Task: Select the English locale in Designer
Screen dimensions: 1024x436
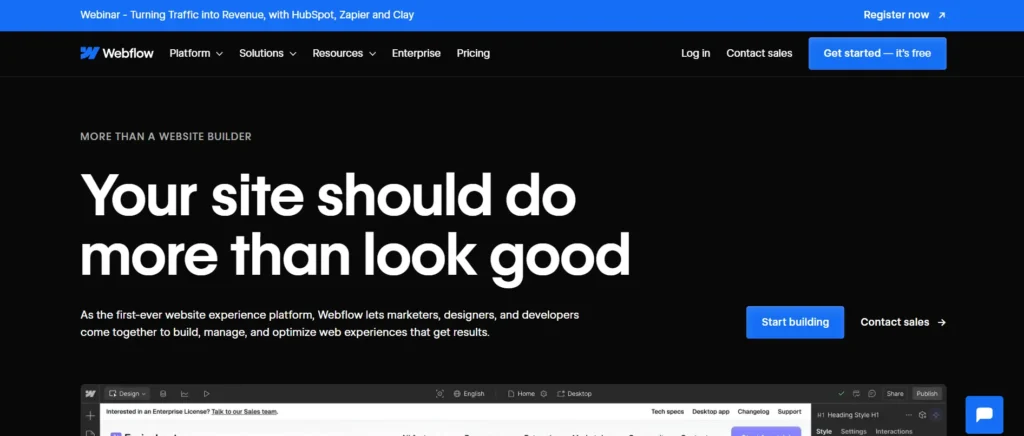Action: (x=469, y=394)
